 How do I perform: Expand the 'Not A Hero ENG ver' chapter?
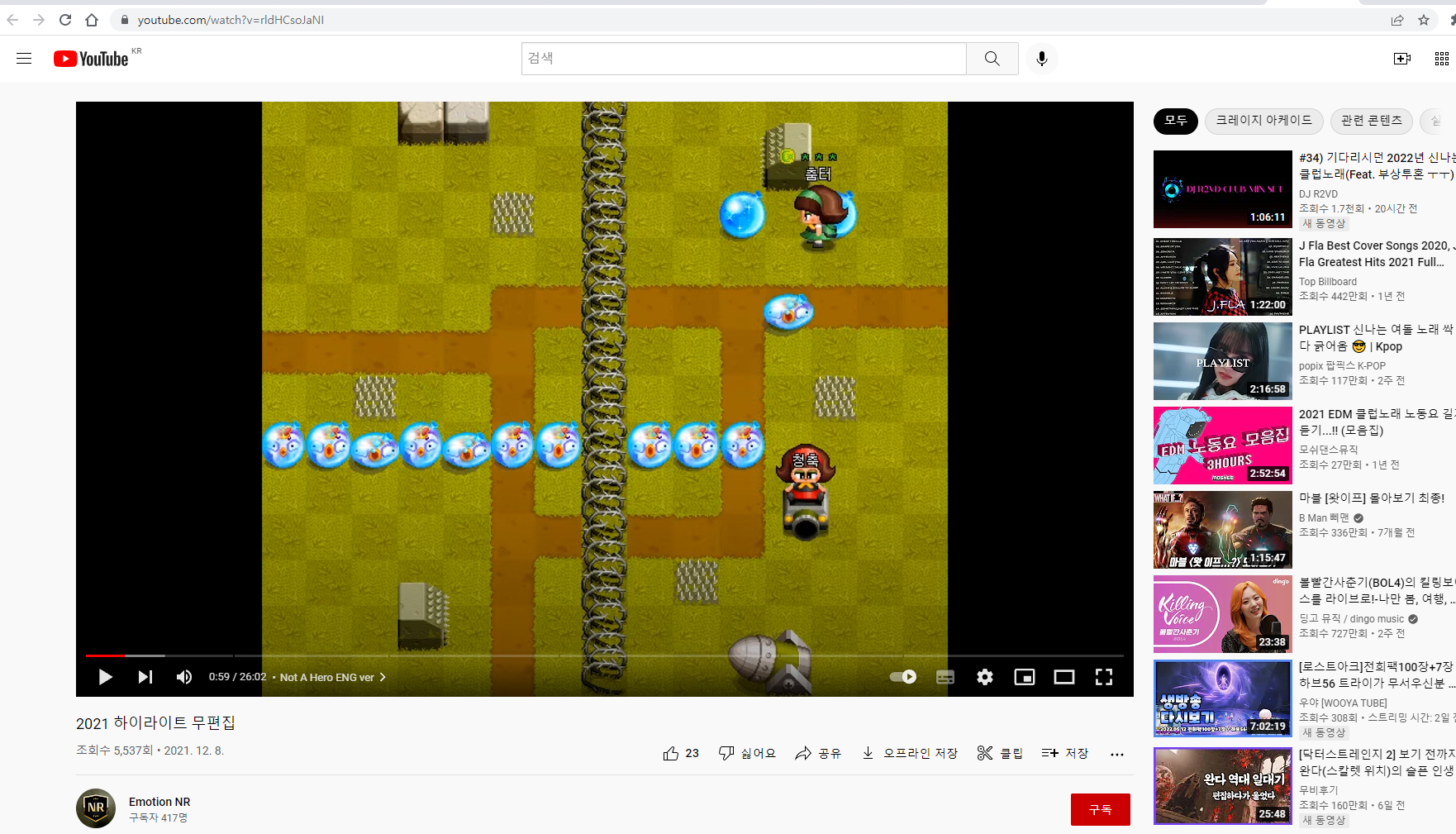[333, 677]
